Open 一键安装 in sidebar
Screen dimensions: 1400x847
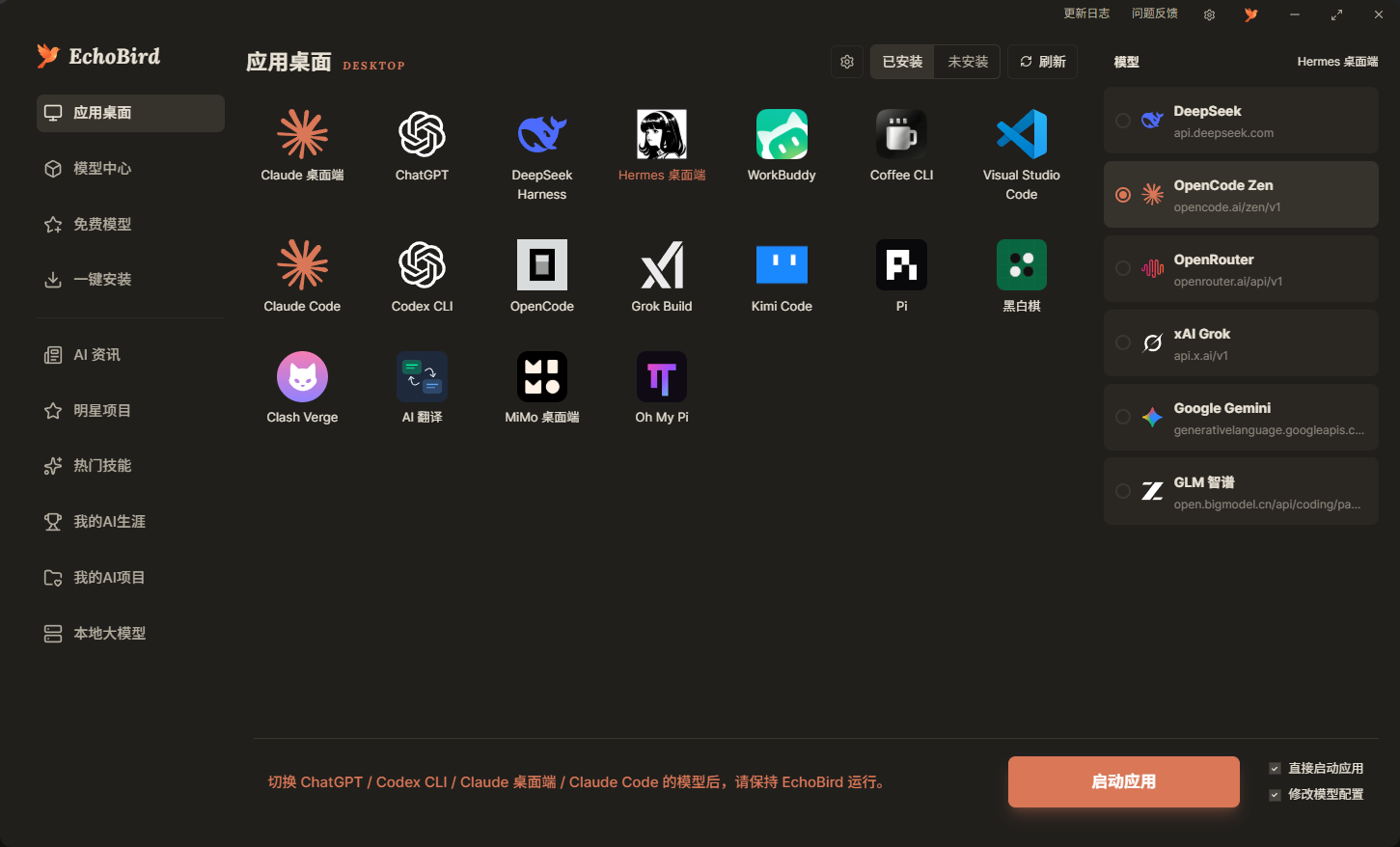pyautogui.click(x=130, y=280)
